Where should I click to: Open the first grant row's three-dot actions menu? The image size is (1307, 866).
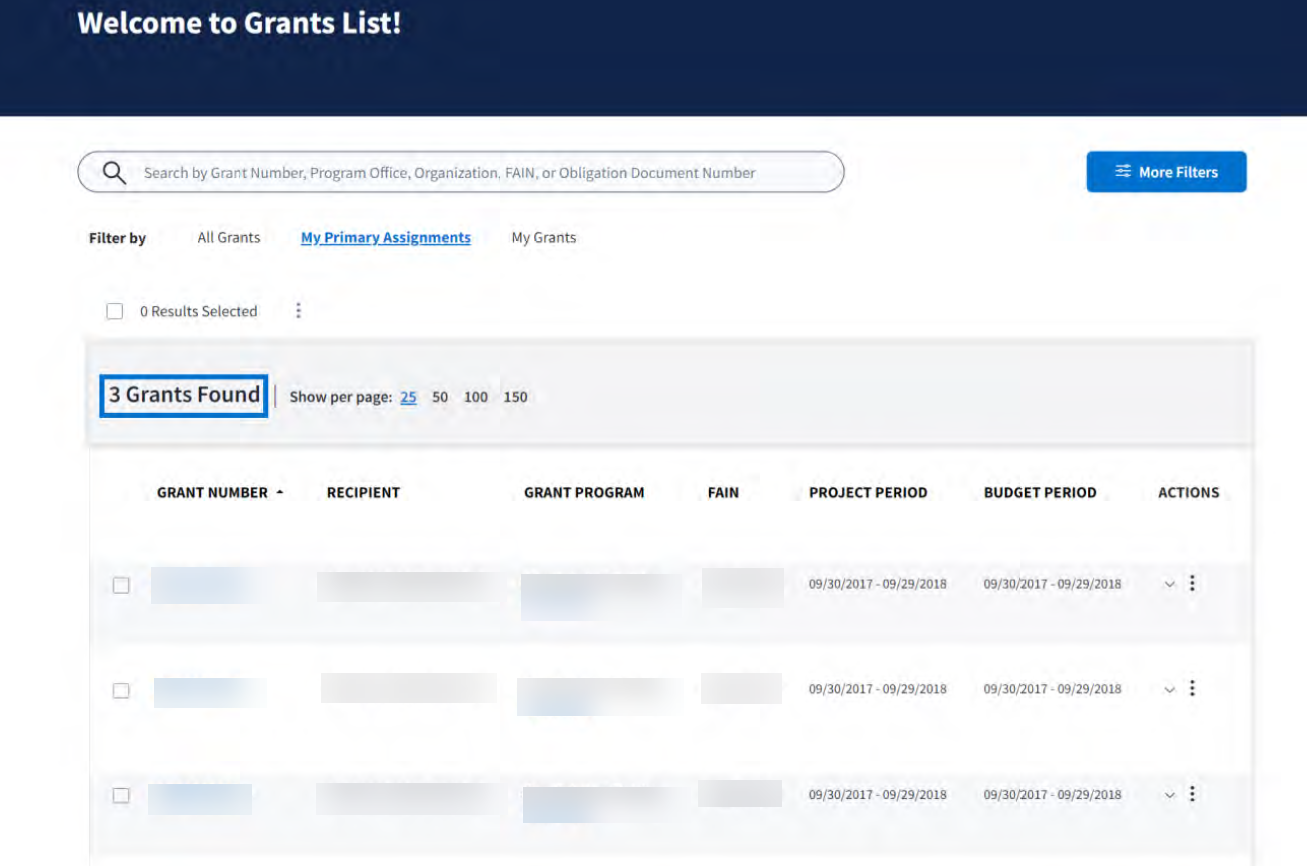(1192, 584)
